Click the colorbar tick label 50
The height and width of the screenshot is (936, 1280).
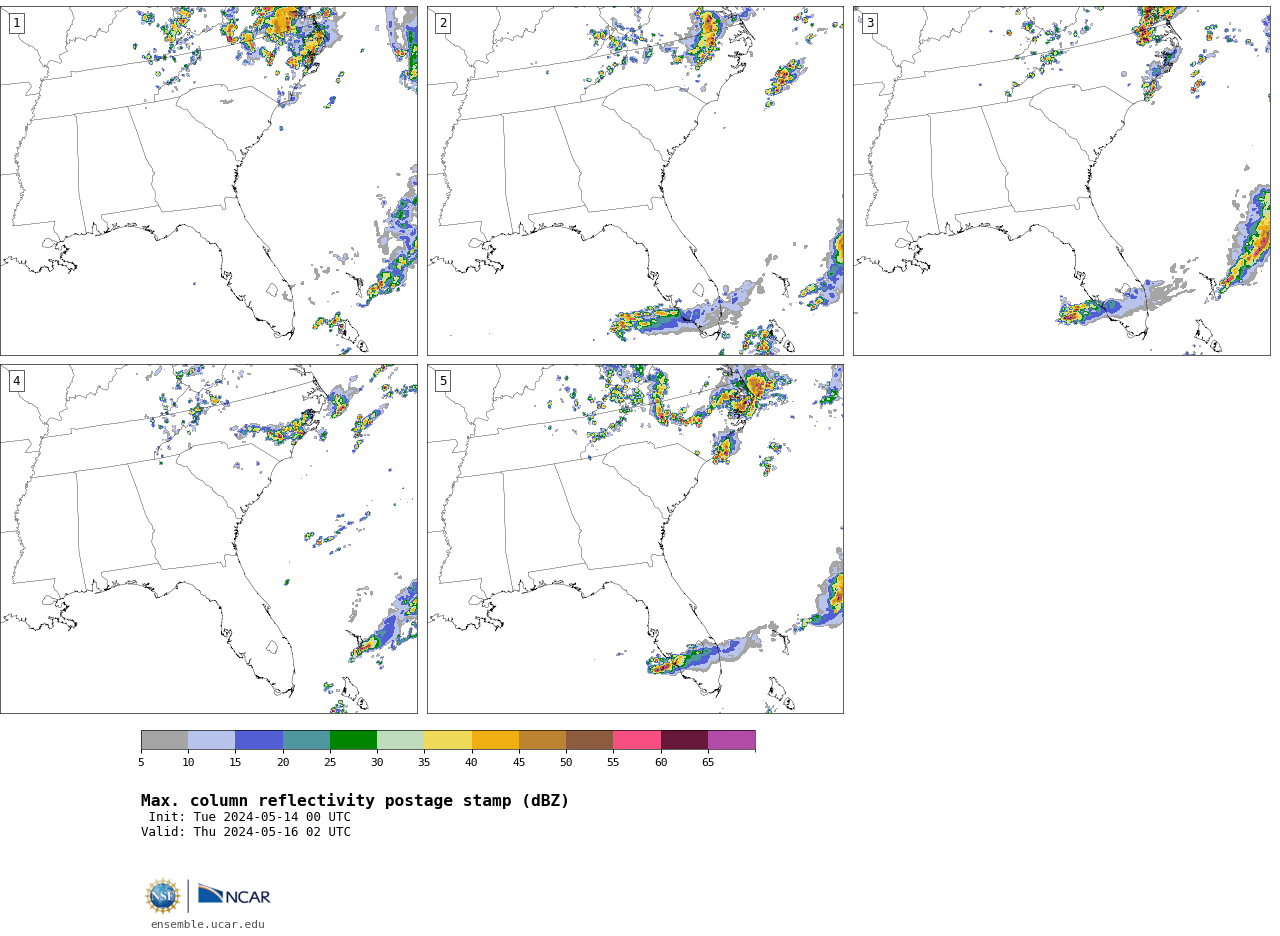566,763
